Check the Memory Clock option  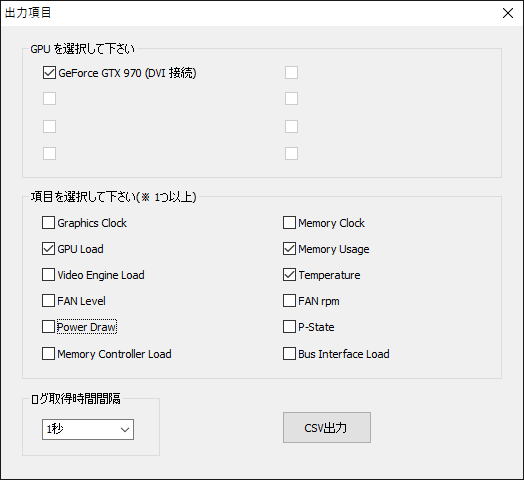pos(289,223)
